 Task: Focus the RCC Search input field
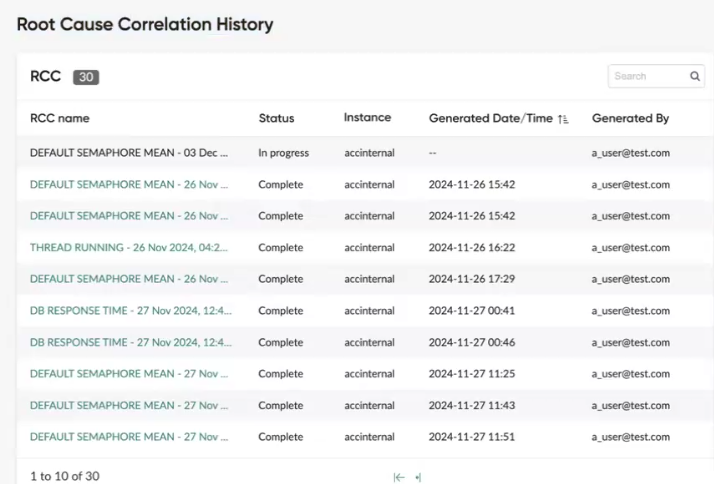click(649, 76)
